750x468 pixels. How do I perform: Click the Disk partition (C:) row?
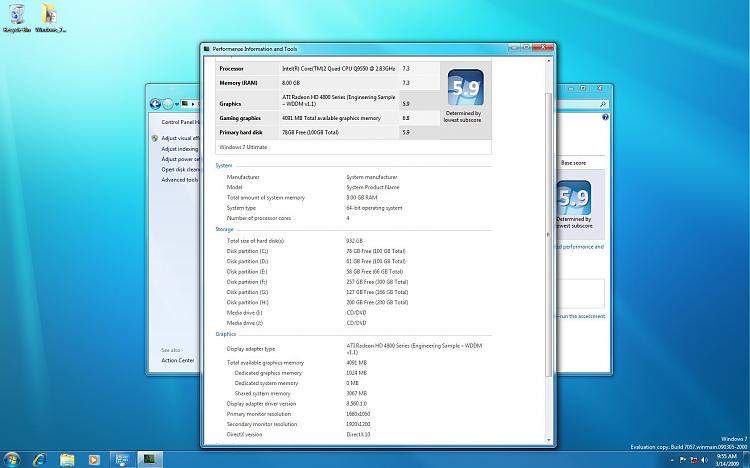[317, 251]
